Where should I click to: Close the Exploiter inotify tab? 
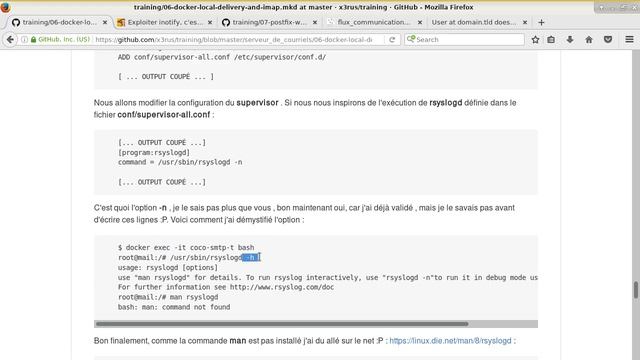210,22
